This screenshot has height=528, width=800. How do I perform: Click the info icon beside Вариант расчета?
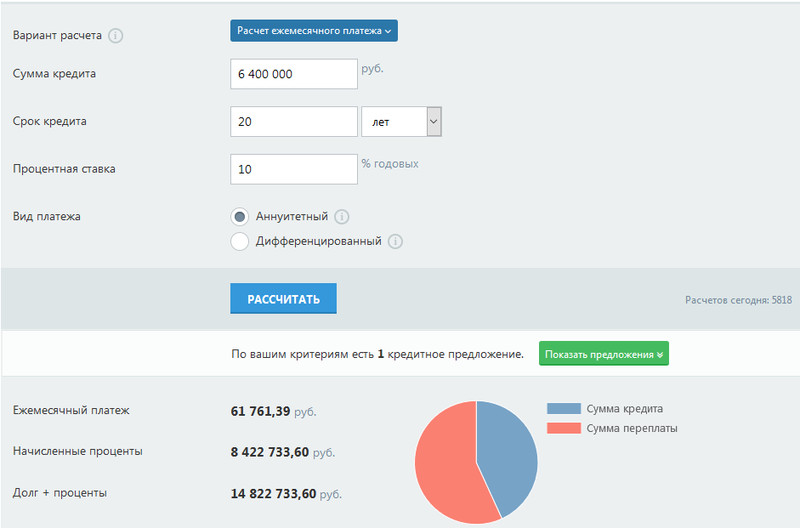(x=115, y=36)
